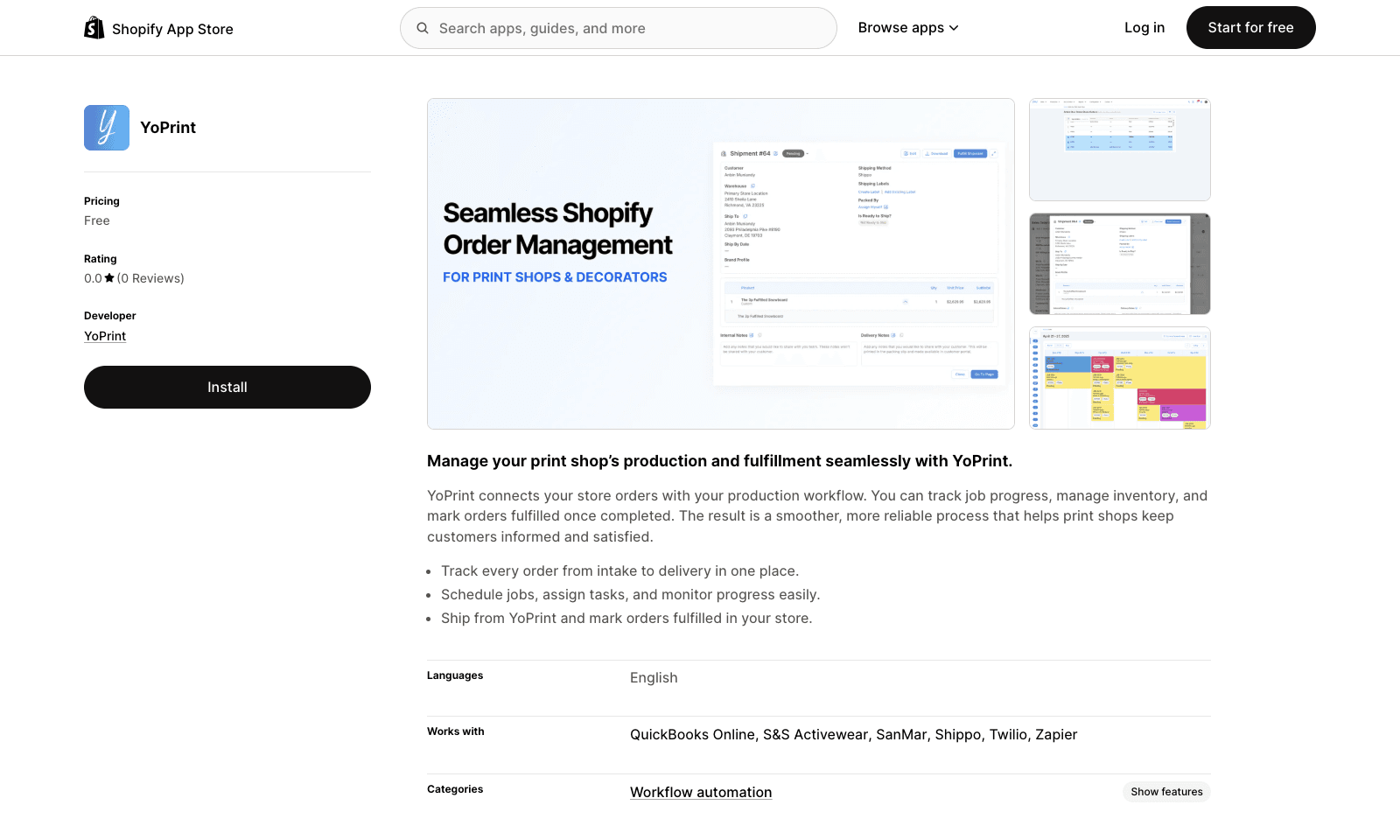Screen dimensions: 1400x840
Task: Click the YoPrint app logo icon
Action: 107,128
